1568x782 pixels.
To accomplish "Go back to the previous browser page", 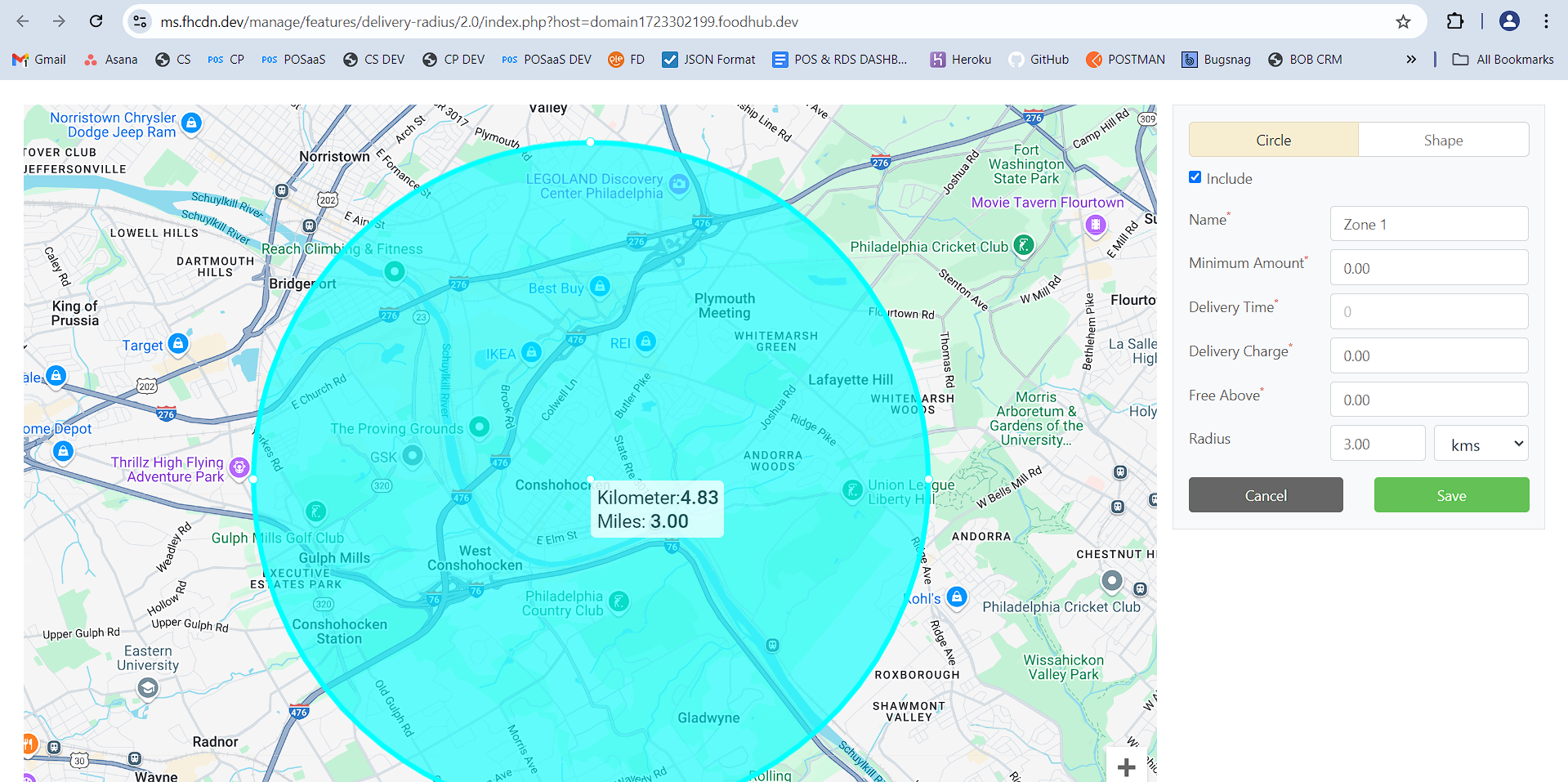I will click(x=23, y=21).
